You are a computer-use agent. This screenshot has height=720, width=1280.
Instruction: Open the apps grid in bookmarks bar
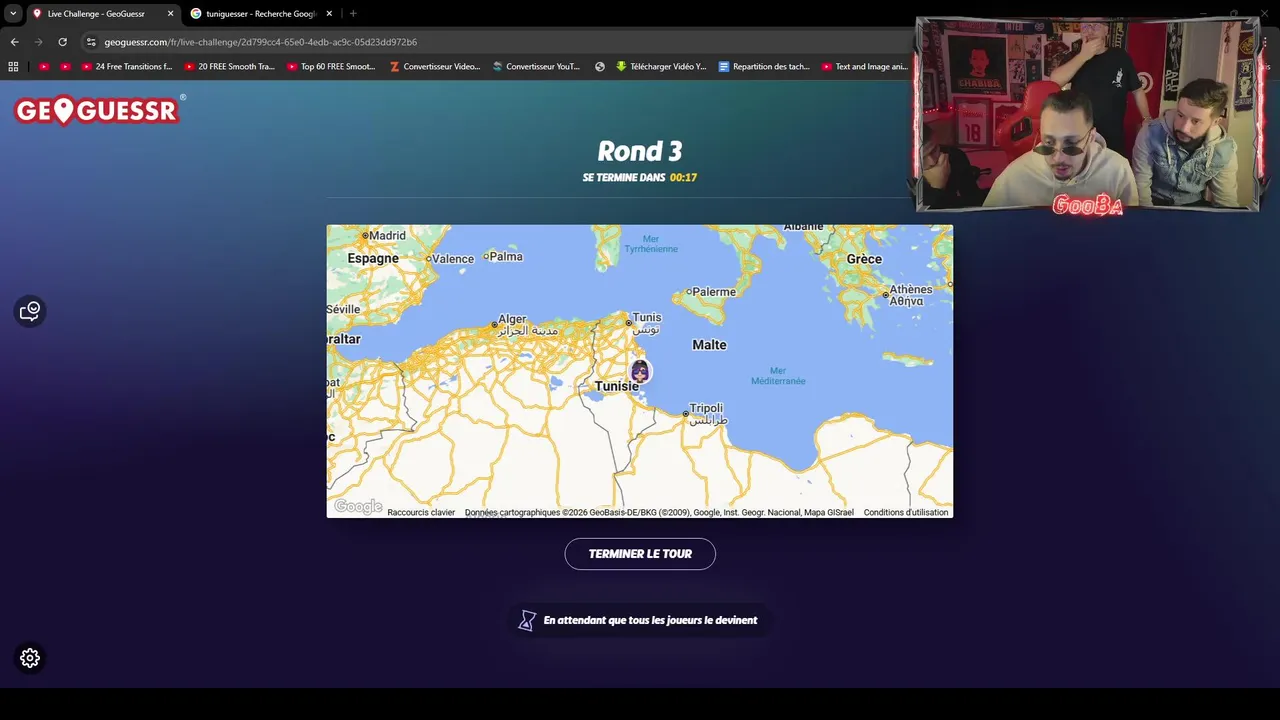coord(13,67)
